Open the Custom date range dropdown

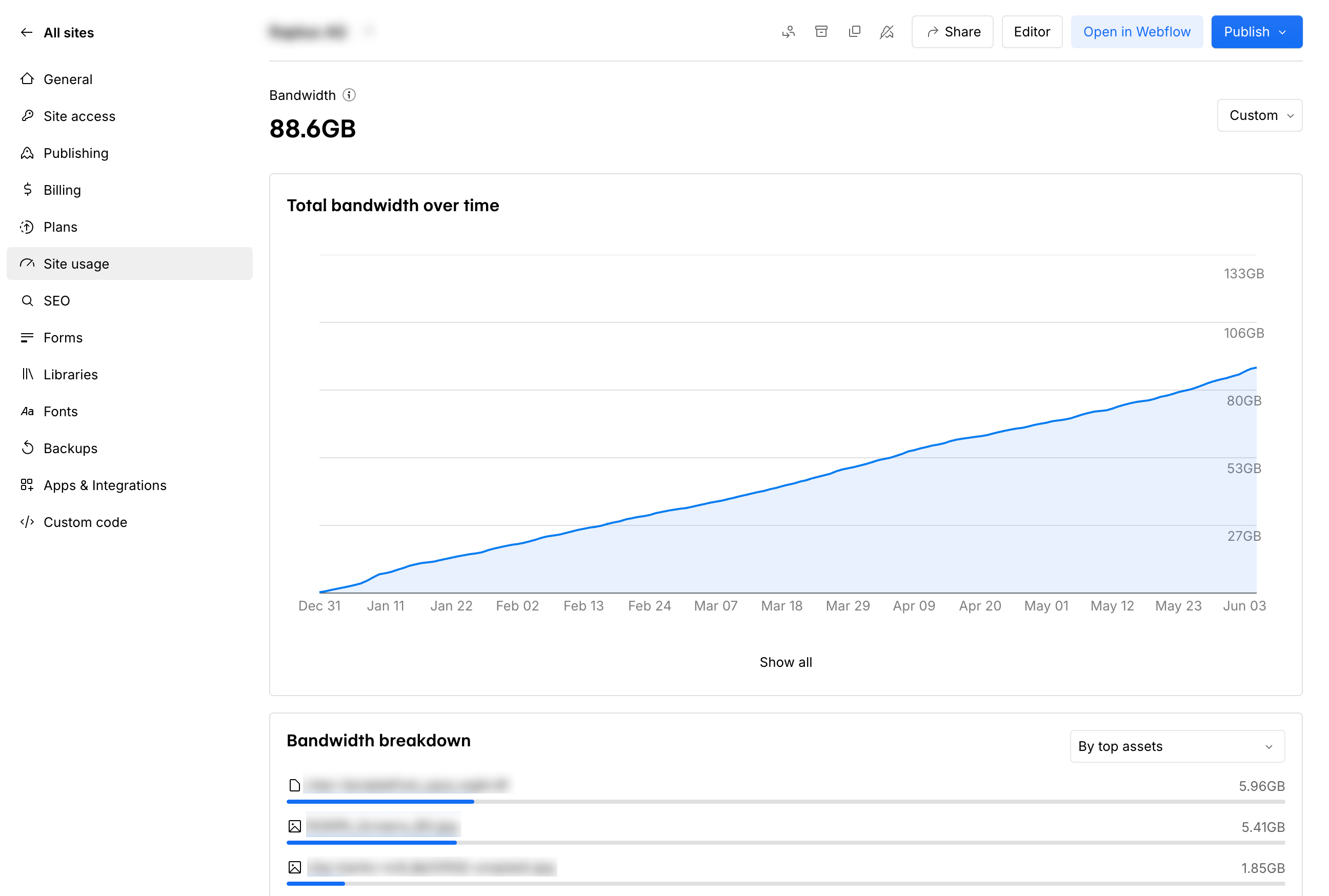pyautogui.click(x=1259, y=115)
